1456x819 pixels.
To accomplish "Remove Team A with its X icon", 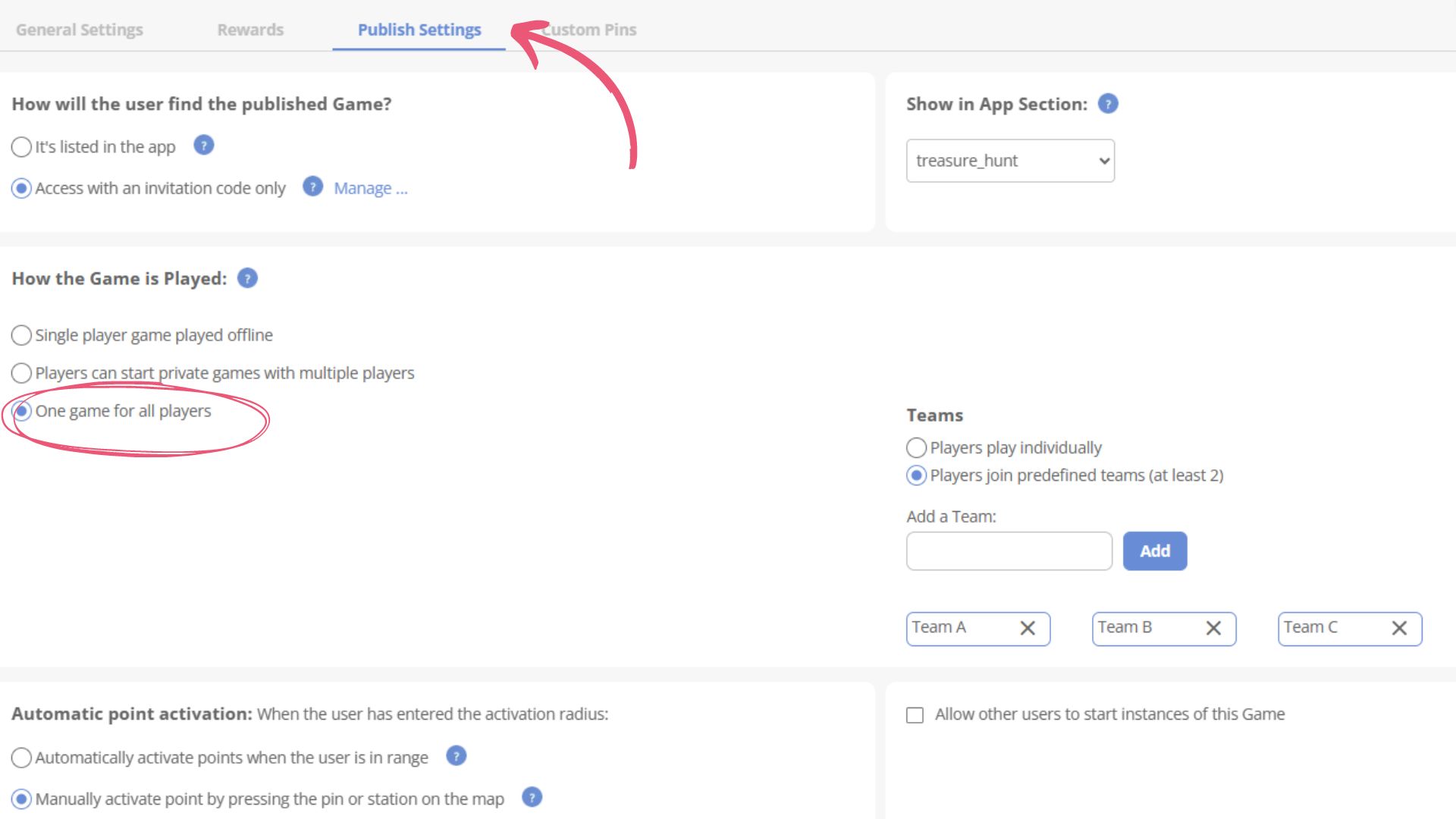I will (1028, 628).
